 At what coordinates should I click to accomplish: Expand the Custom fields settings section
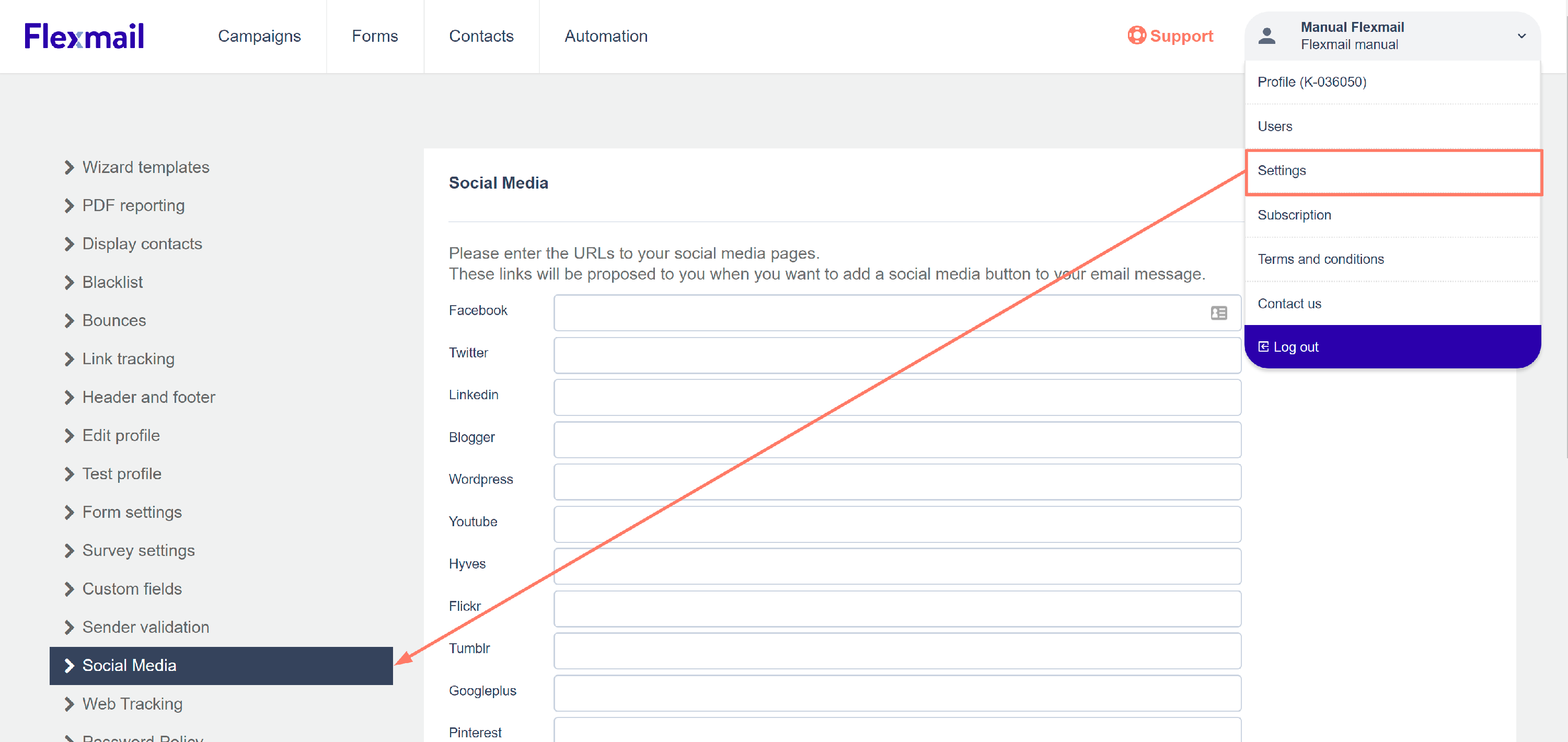point(132,589)
